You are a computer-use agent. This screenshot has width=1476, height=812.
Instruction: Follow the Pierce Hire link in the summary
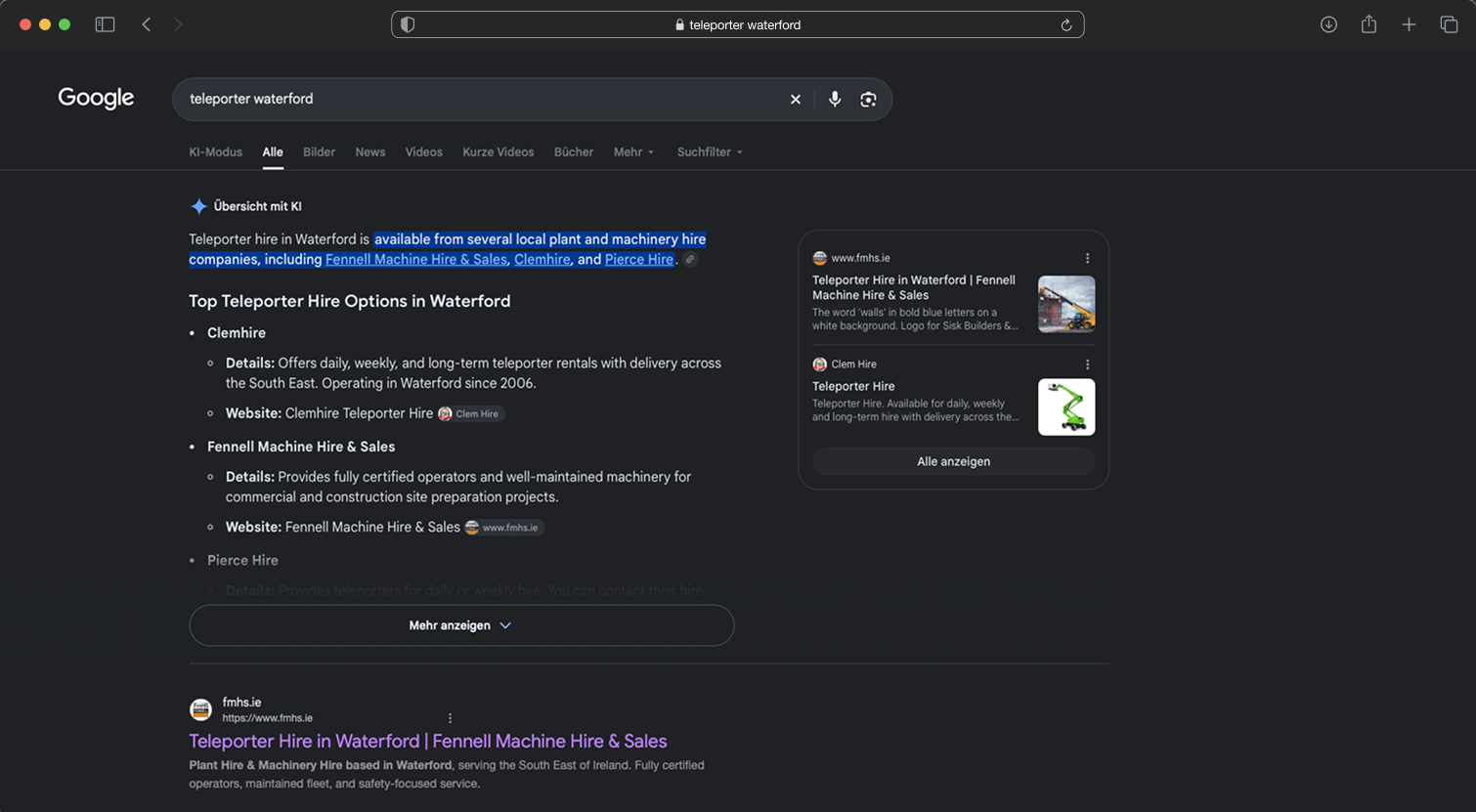tap(639, 260)
